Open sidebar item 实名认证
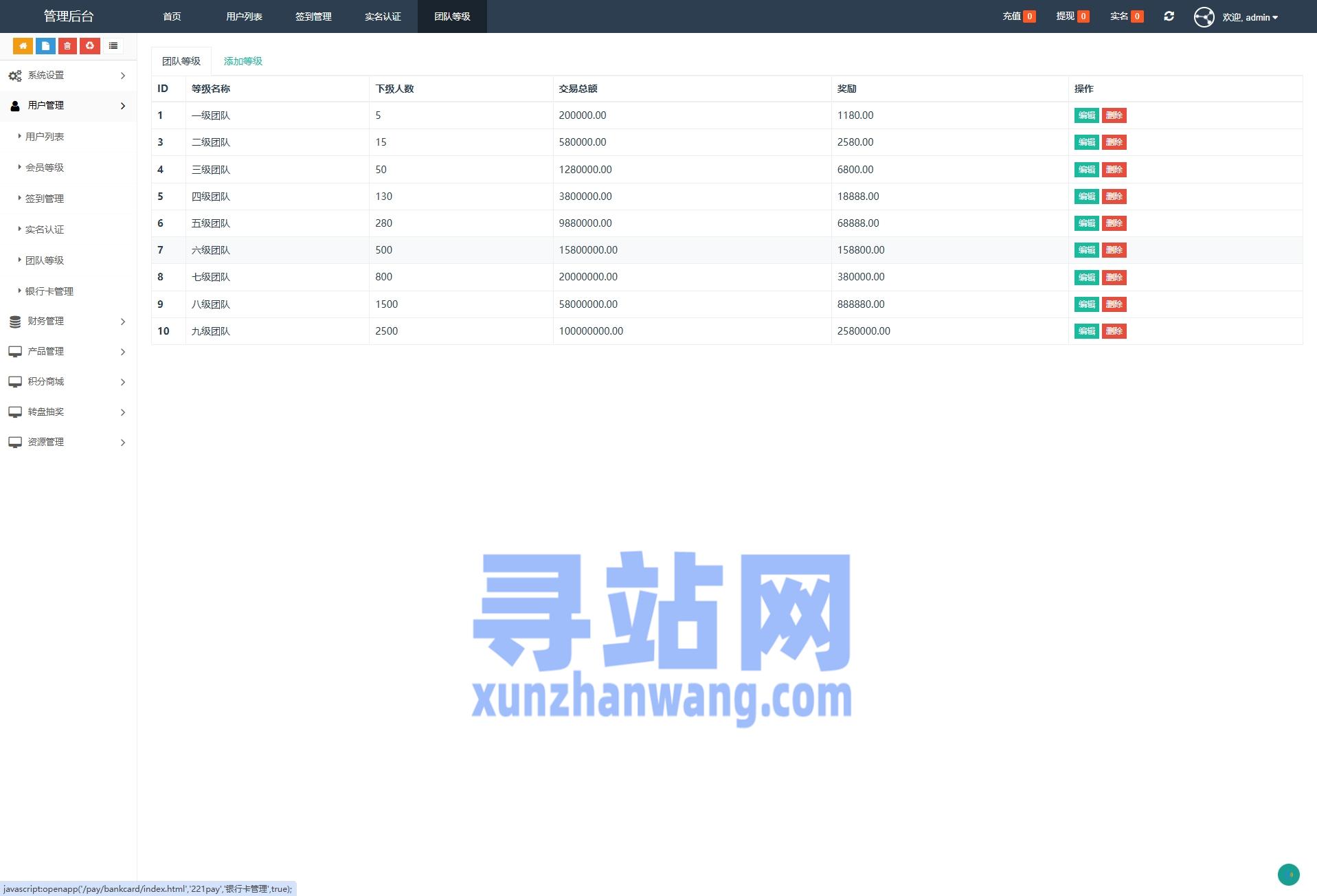Image resolution: width=1317 pixels, height=896 pixels. coord(45,229)
